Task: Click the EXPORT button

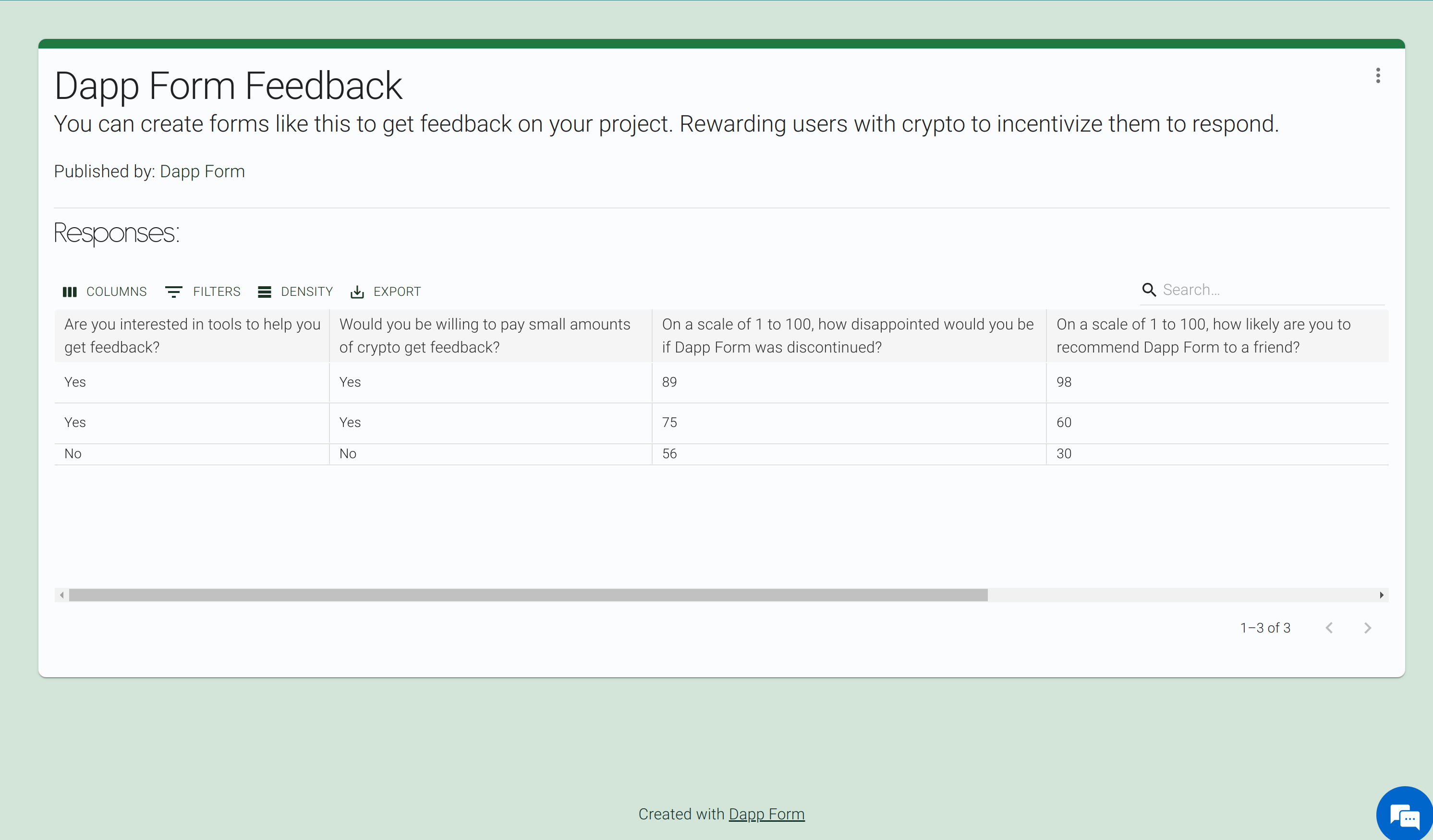Action: point(386,292)
